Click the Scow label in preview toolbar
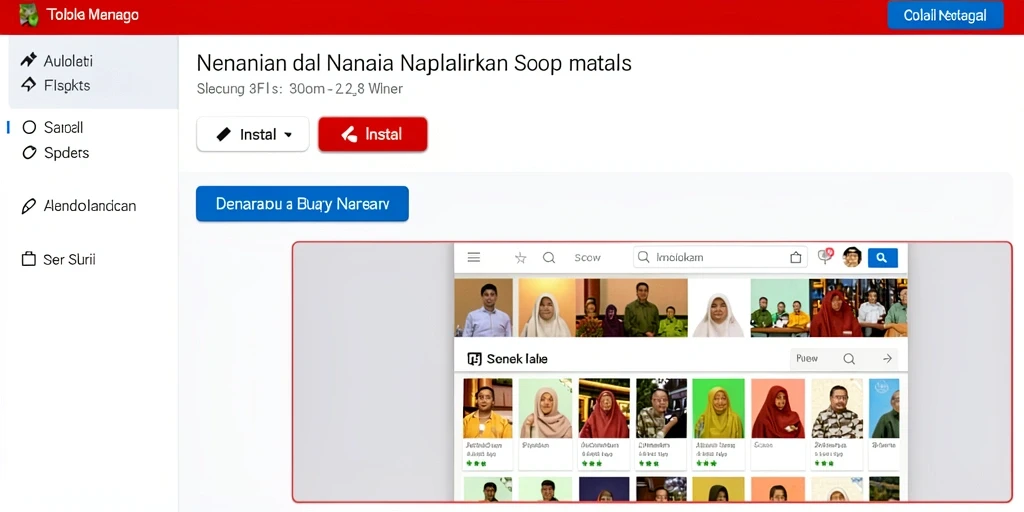 click(587, 258)
